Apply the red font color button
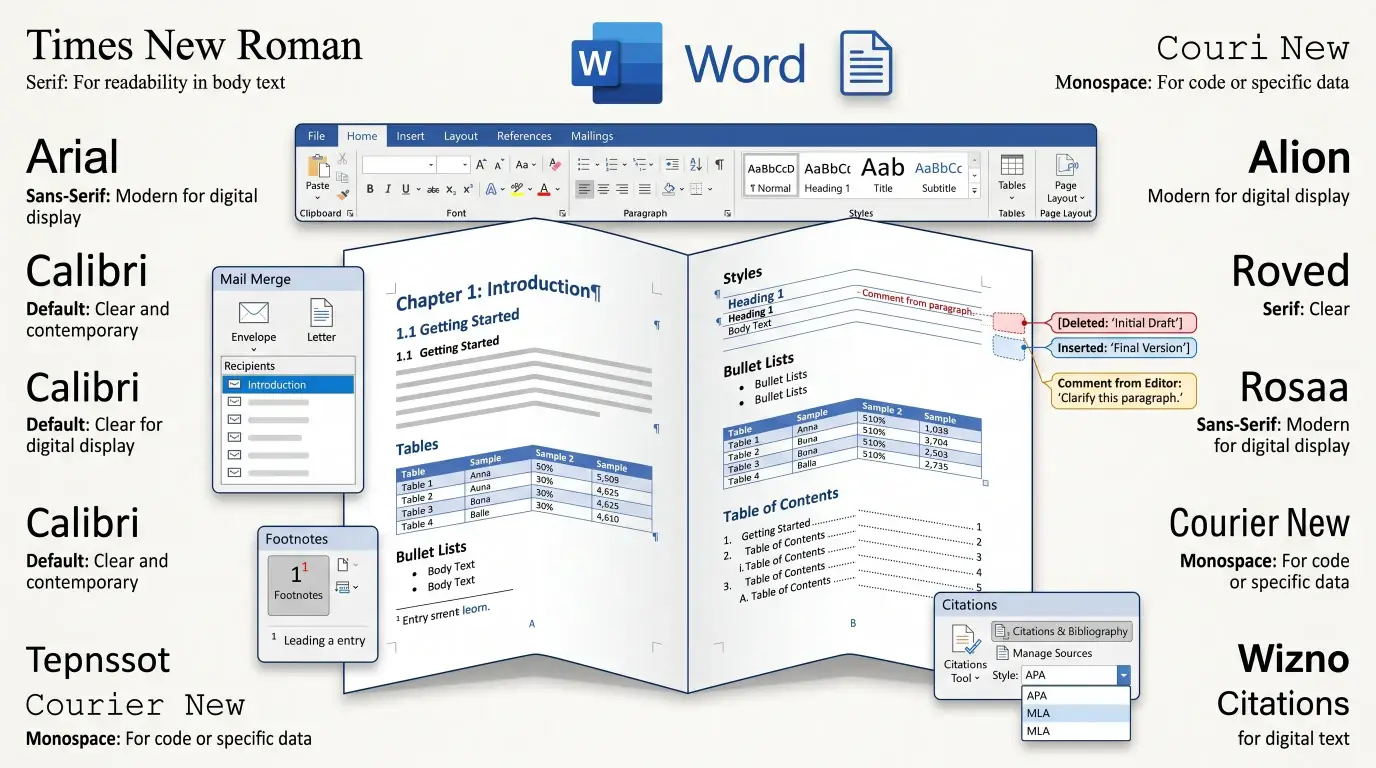1376x768 pixels. pos(544,189)
